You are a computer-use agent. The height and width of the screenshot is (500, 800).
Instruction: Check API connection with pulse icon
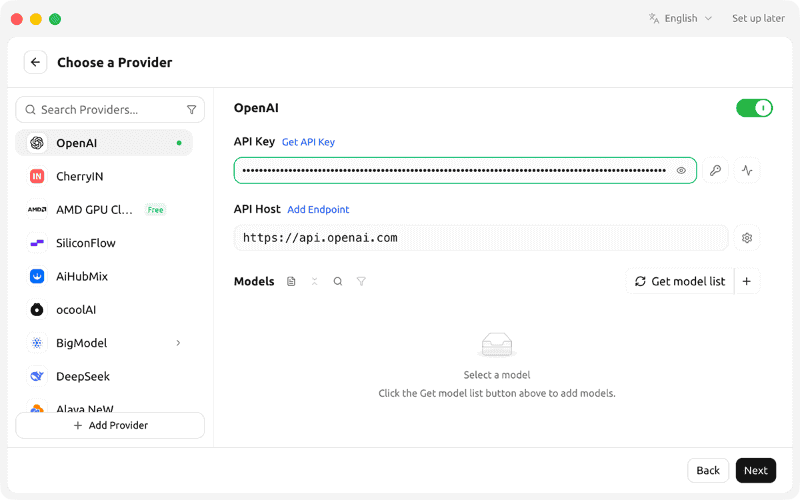[x=747, y=170]
